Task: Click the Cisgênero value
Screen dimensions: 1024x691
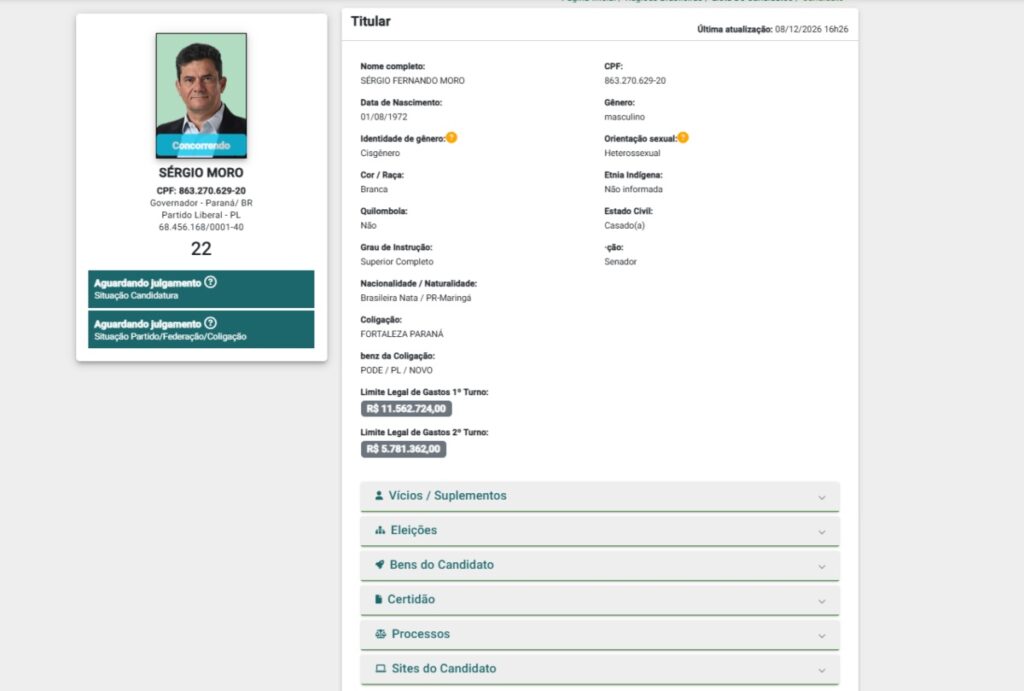Action: point(380,153)
